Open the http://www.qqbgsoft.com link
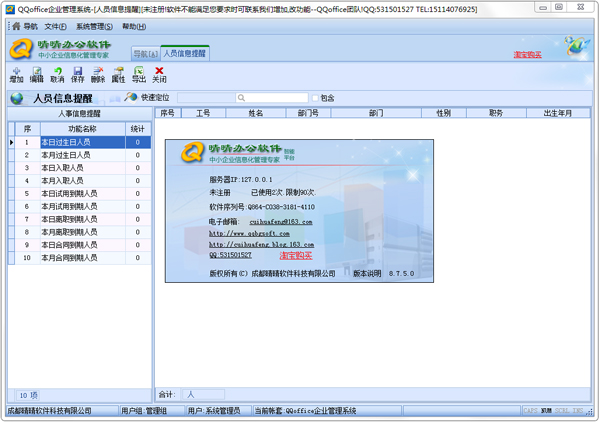600x422 pixels. (x=249, y=233)
